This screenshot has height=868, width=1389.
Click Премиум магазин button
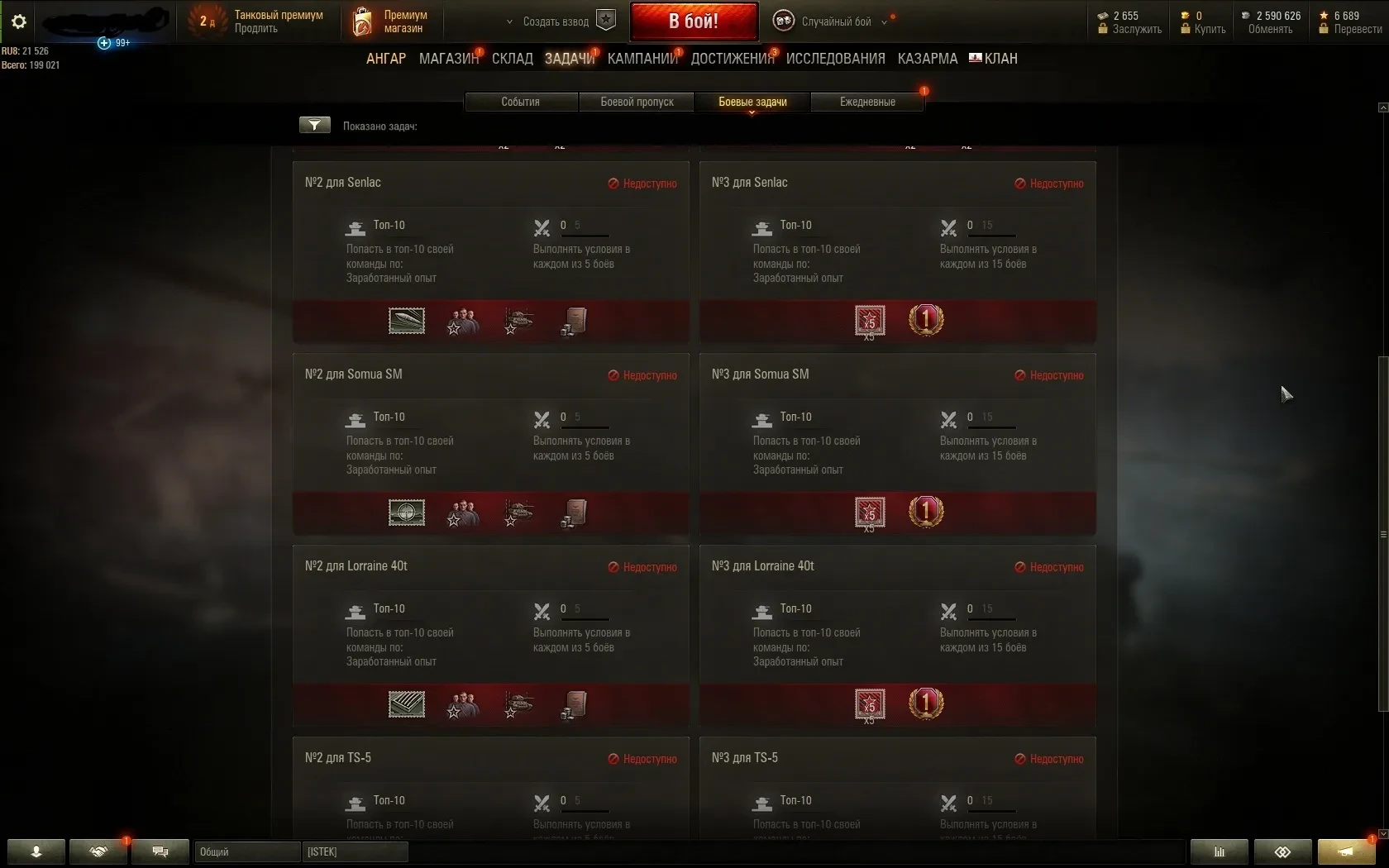point(391,21)
